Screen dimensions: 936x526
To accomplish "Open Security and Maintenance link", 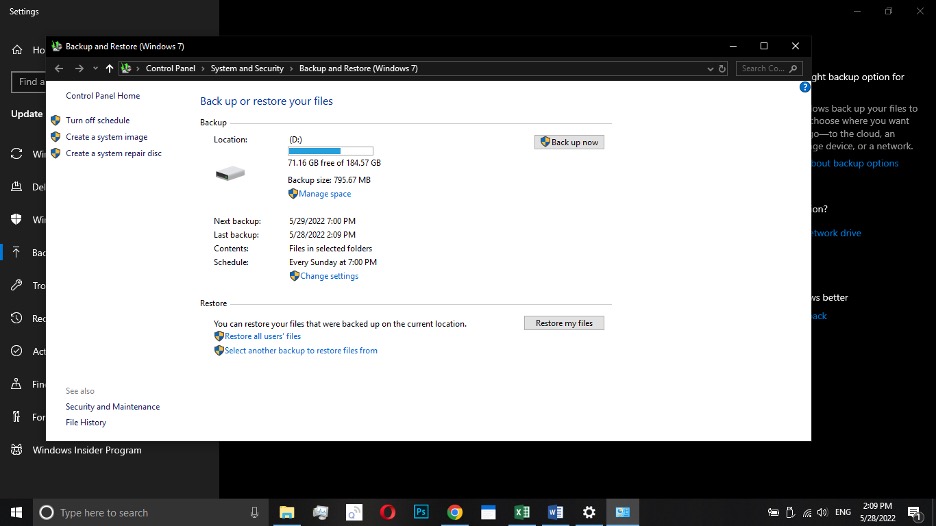I will click(x=112, y=407).
